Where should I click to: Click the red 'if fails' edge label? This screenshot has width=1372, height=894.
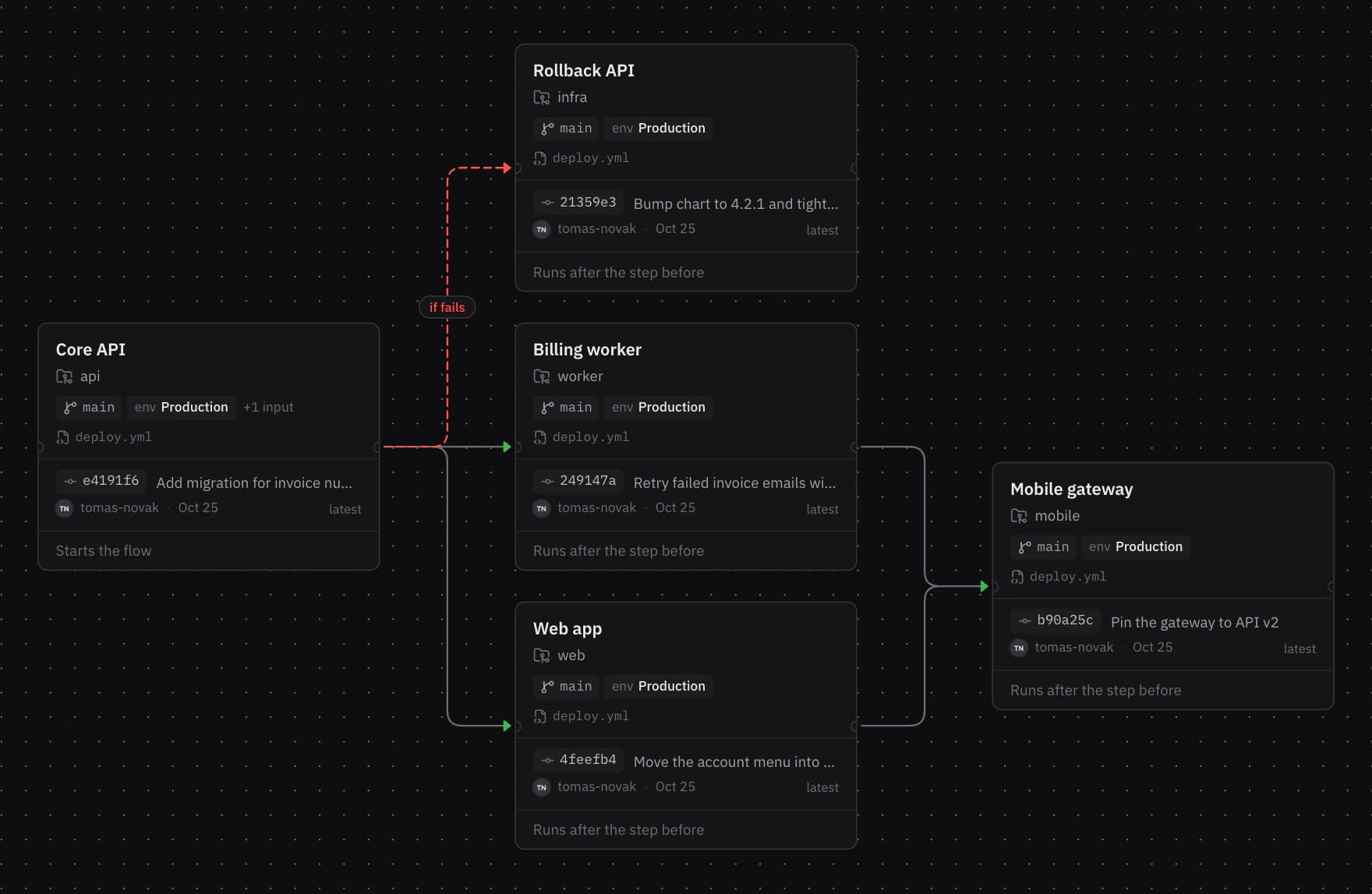click(447, 307)
